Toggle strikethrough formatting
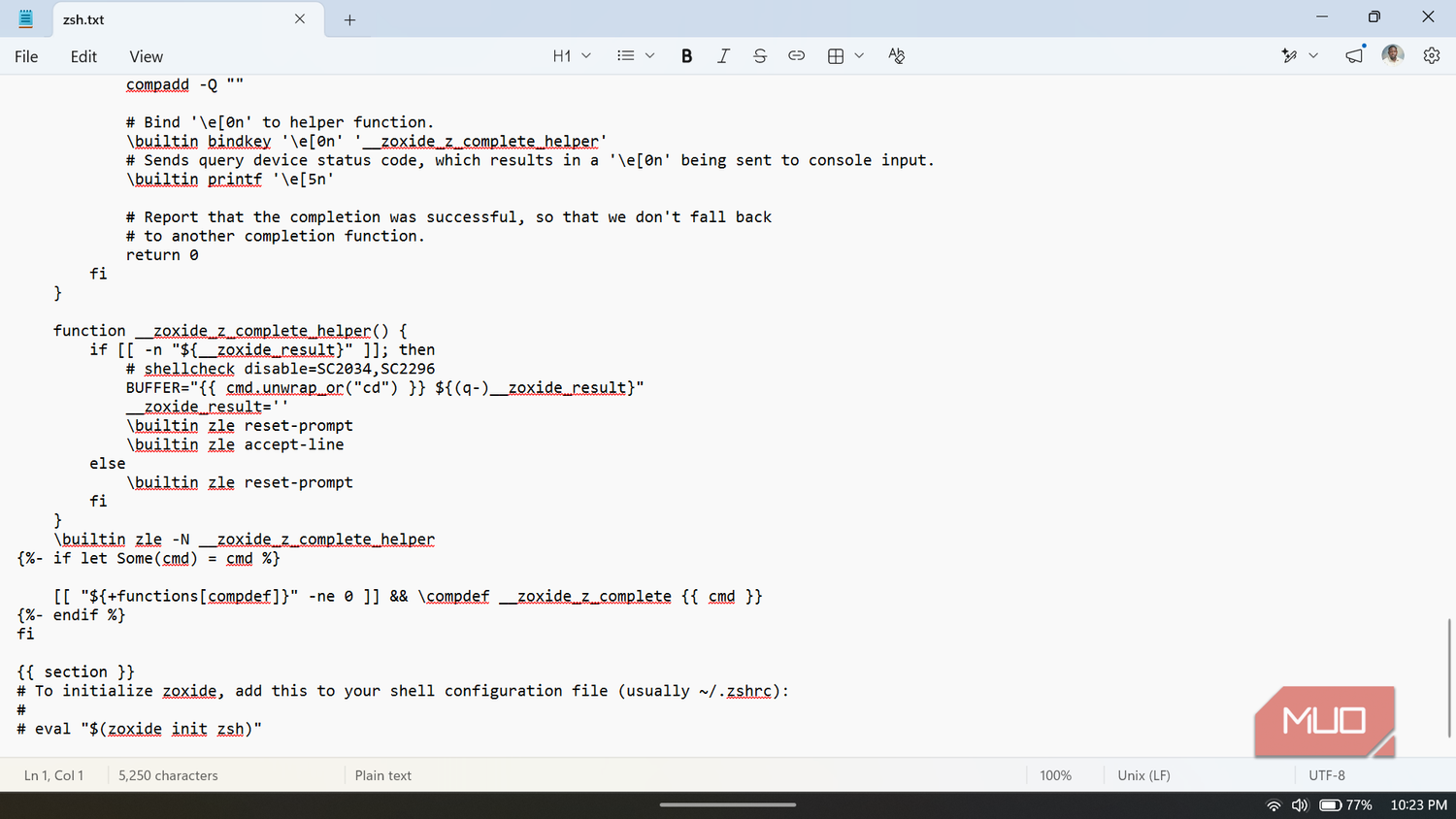This screenshot has width=1456, height=819. click(x=760, y=56)
